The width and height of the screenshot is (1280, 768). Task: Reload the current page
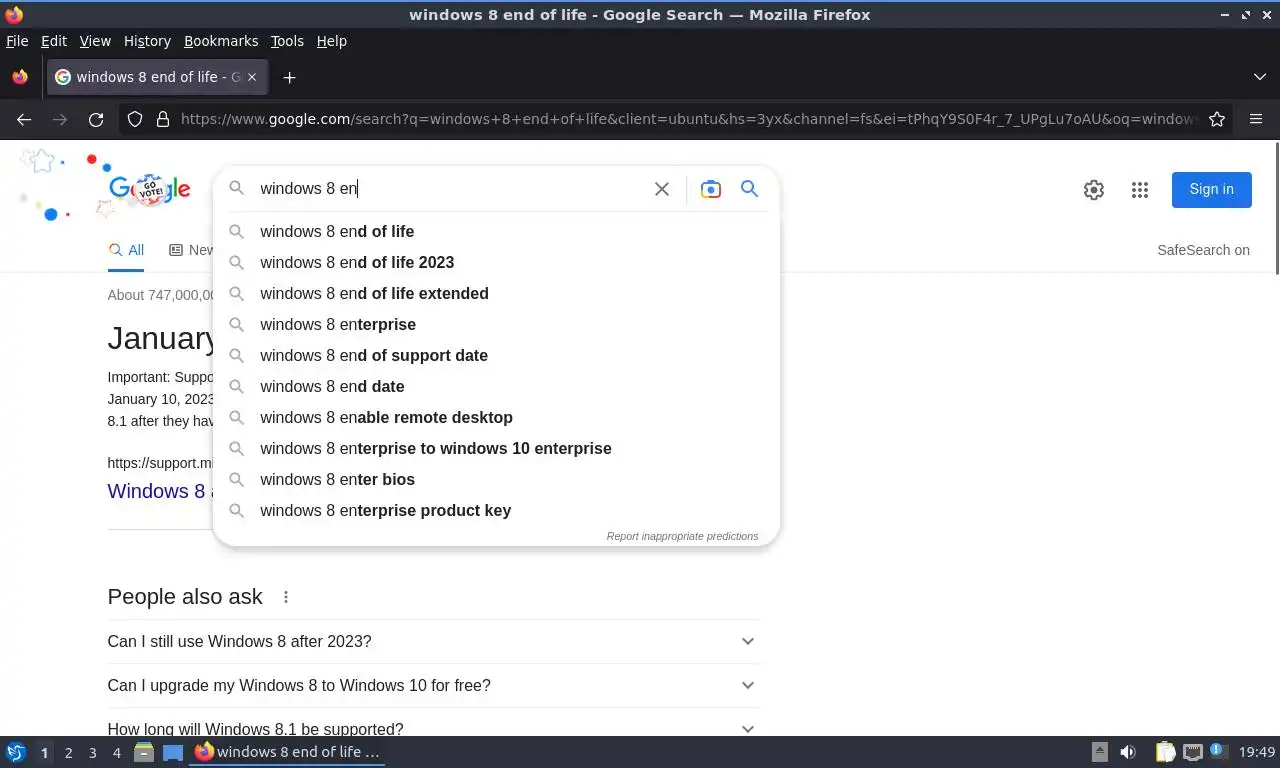coord(96,119)
